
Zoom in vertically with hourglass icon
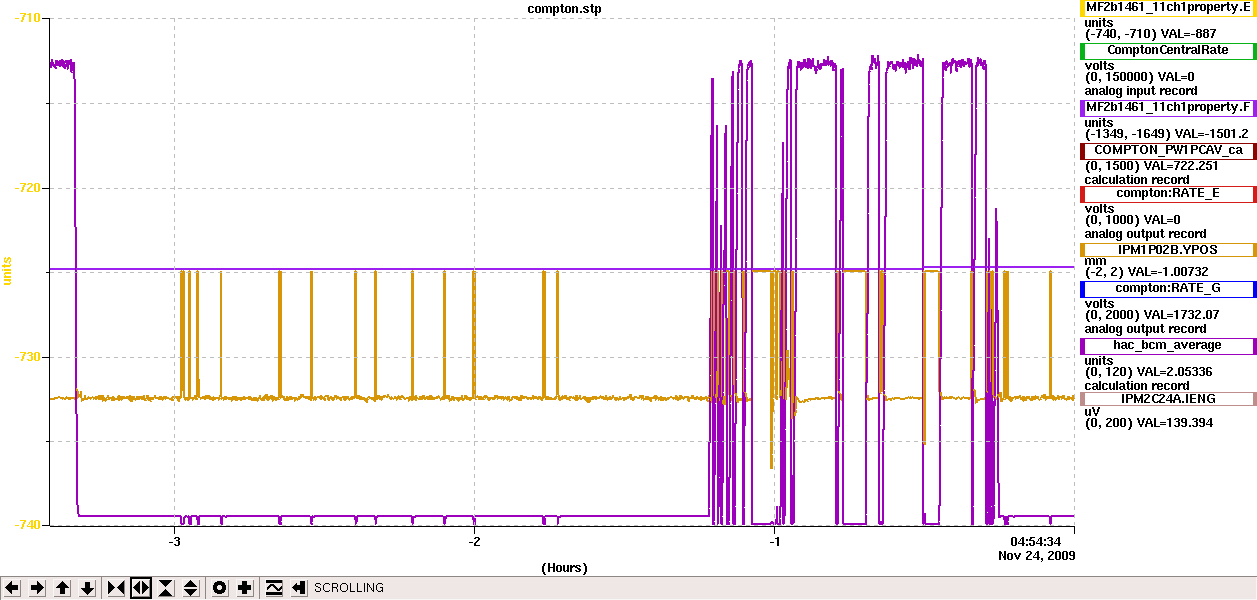(166, 588)
